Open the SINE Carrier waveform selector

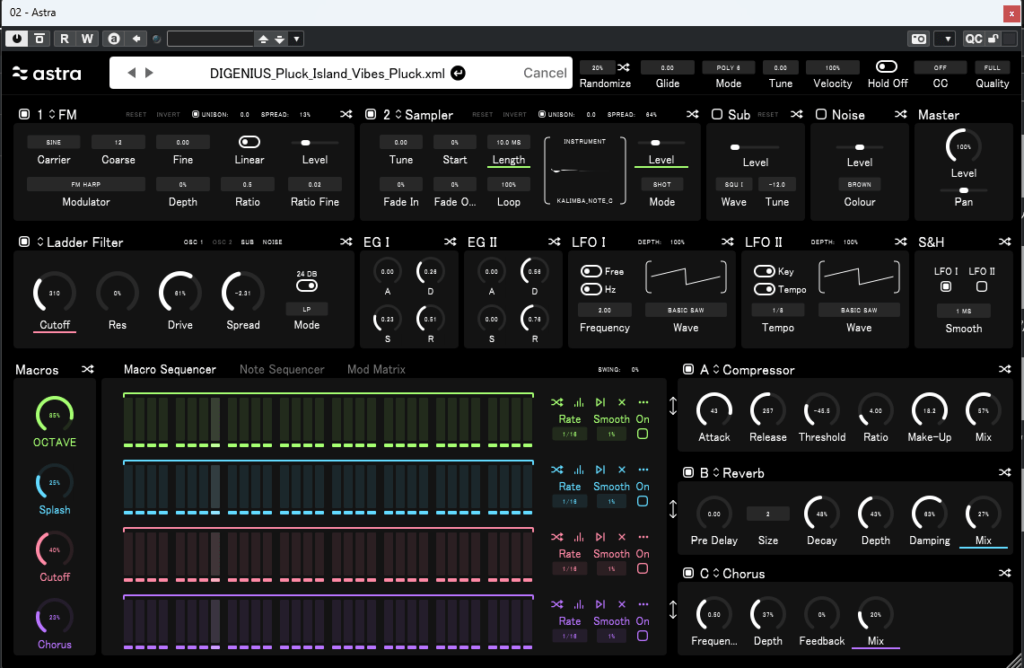[54, 142]
